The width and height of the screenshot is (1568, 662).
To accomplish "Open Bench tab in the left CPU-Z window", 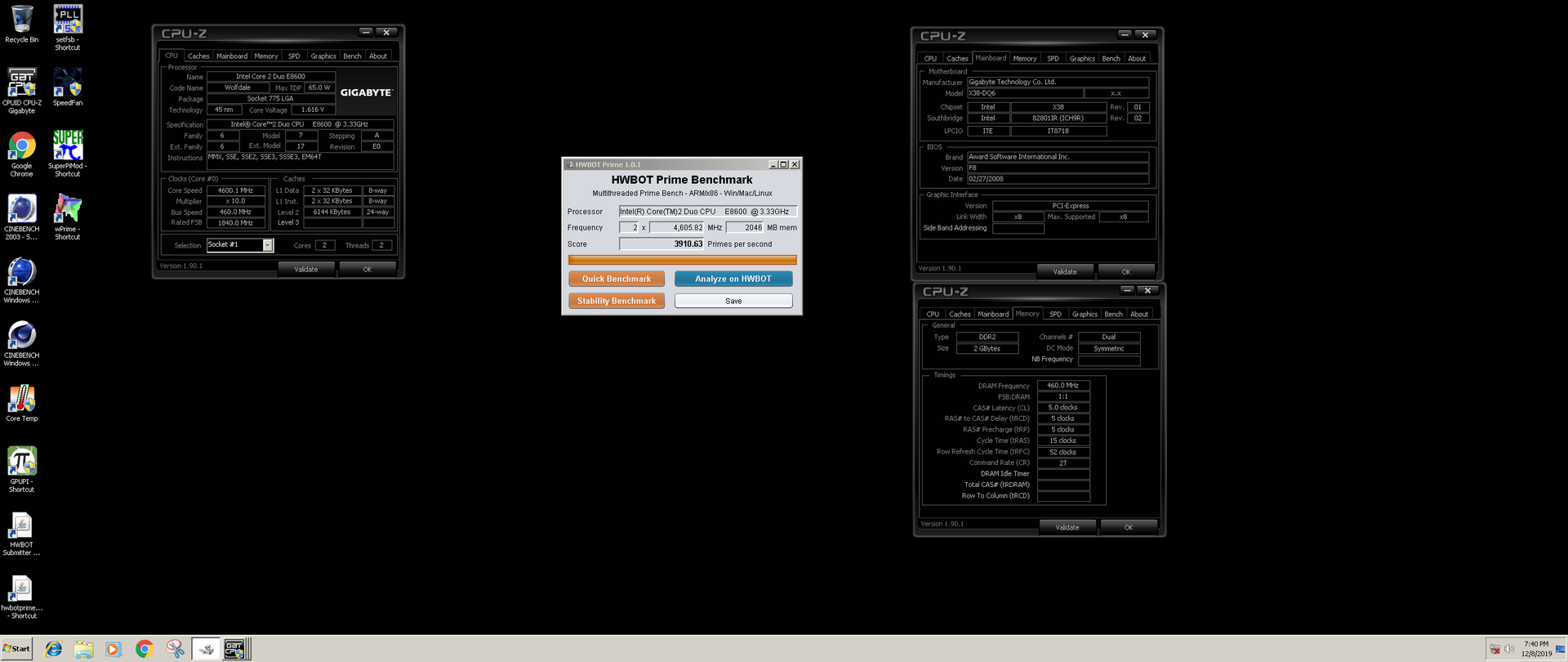I will point(352,56).
